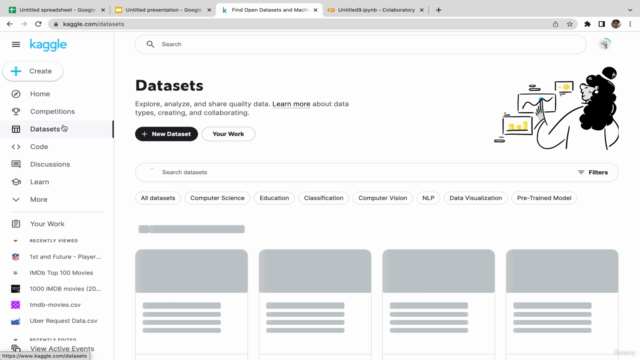640x360 pixels.
Task: Click the site lock icon in address bar
Action: (56, 24)
